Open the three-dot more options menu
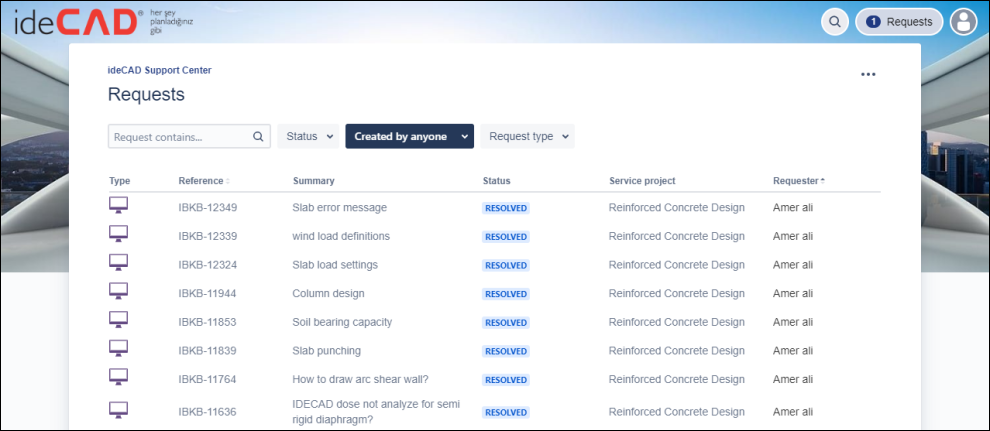The image size is (990, 431). 868,75
